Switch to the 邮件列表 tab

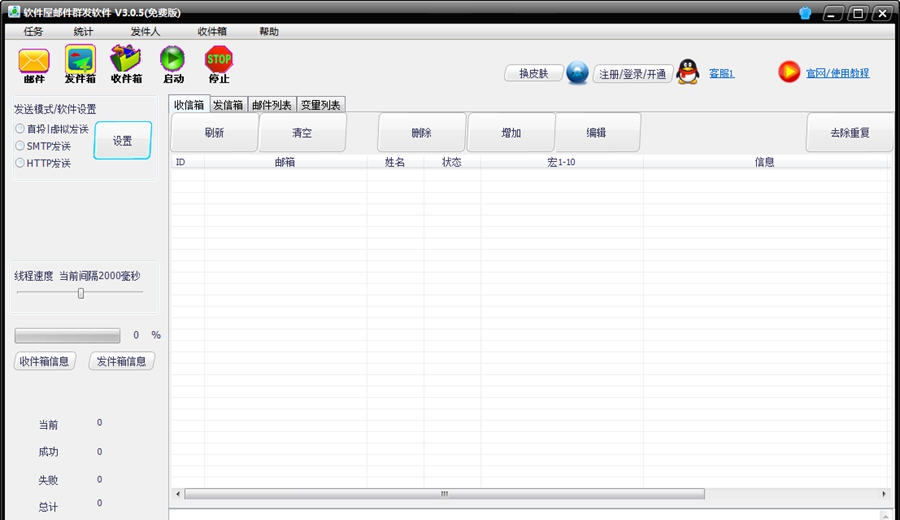(x=271, y=104)
